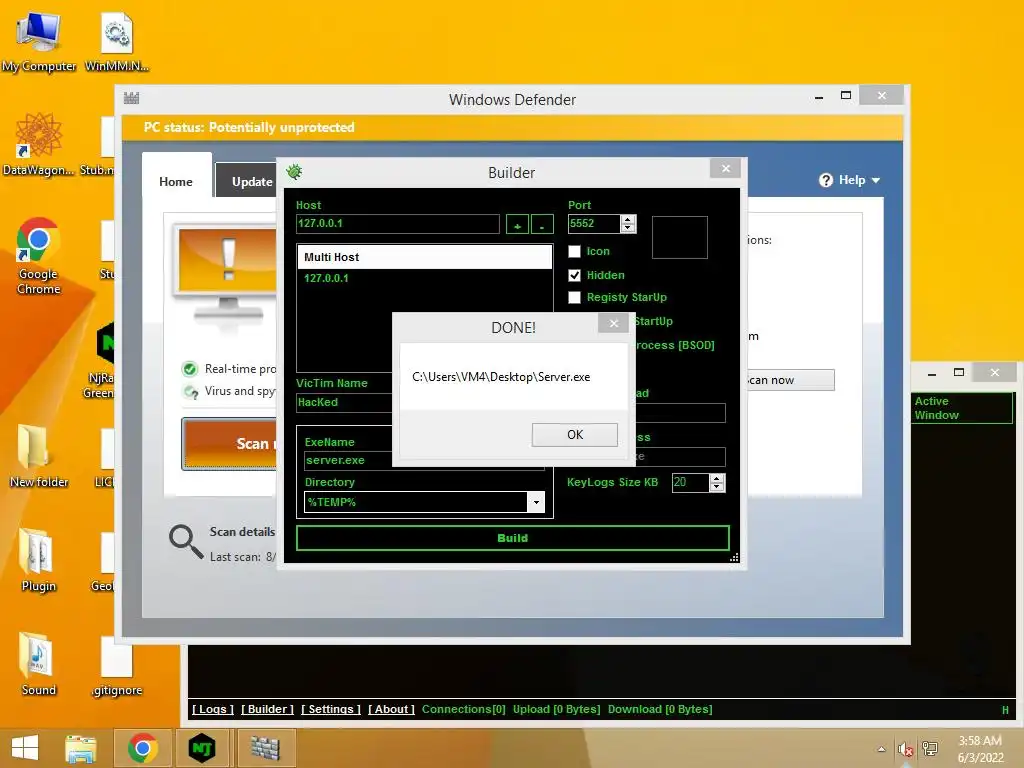Select the .gitignore file icon
The image size is (1024, 768).
coord(117,664)
